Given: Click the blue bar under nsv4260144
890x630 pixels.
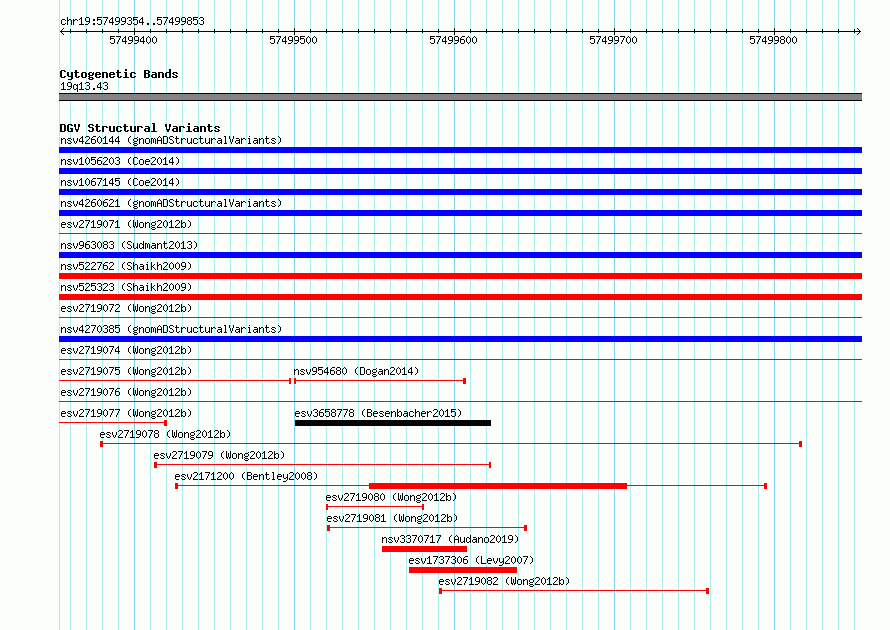Looking at the screenshot, I should (x=460, y=150).
